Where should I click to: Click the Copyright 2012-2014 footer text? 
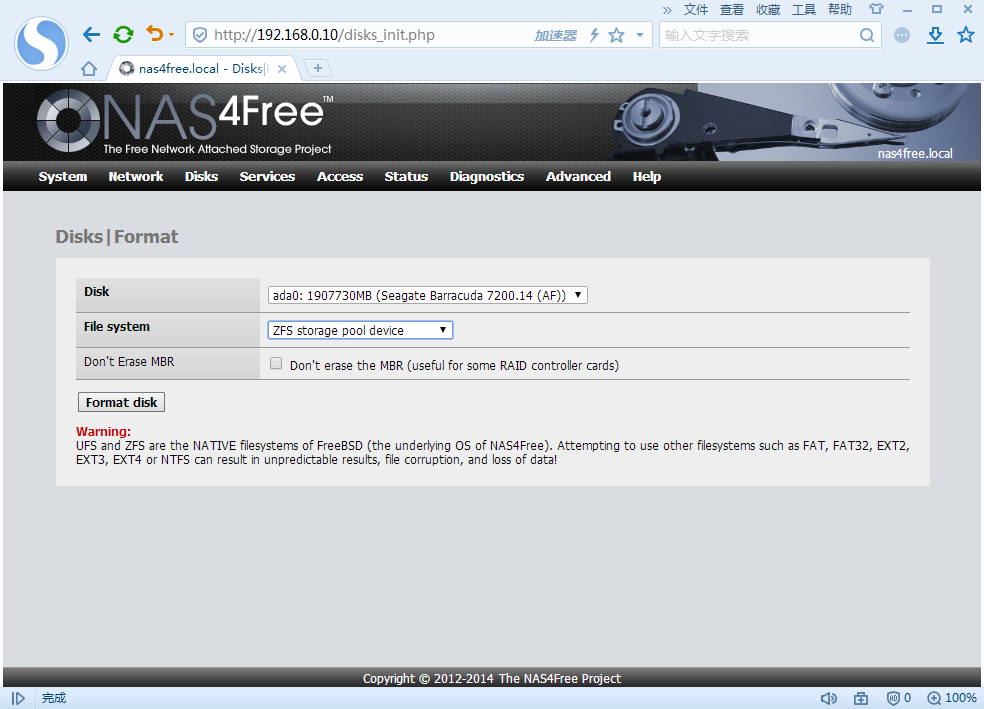point(491,678)
